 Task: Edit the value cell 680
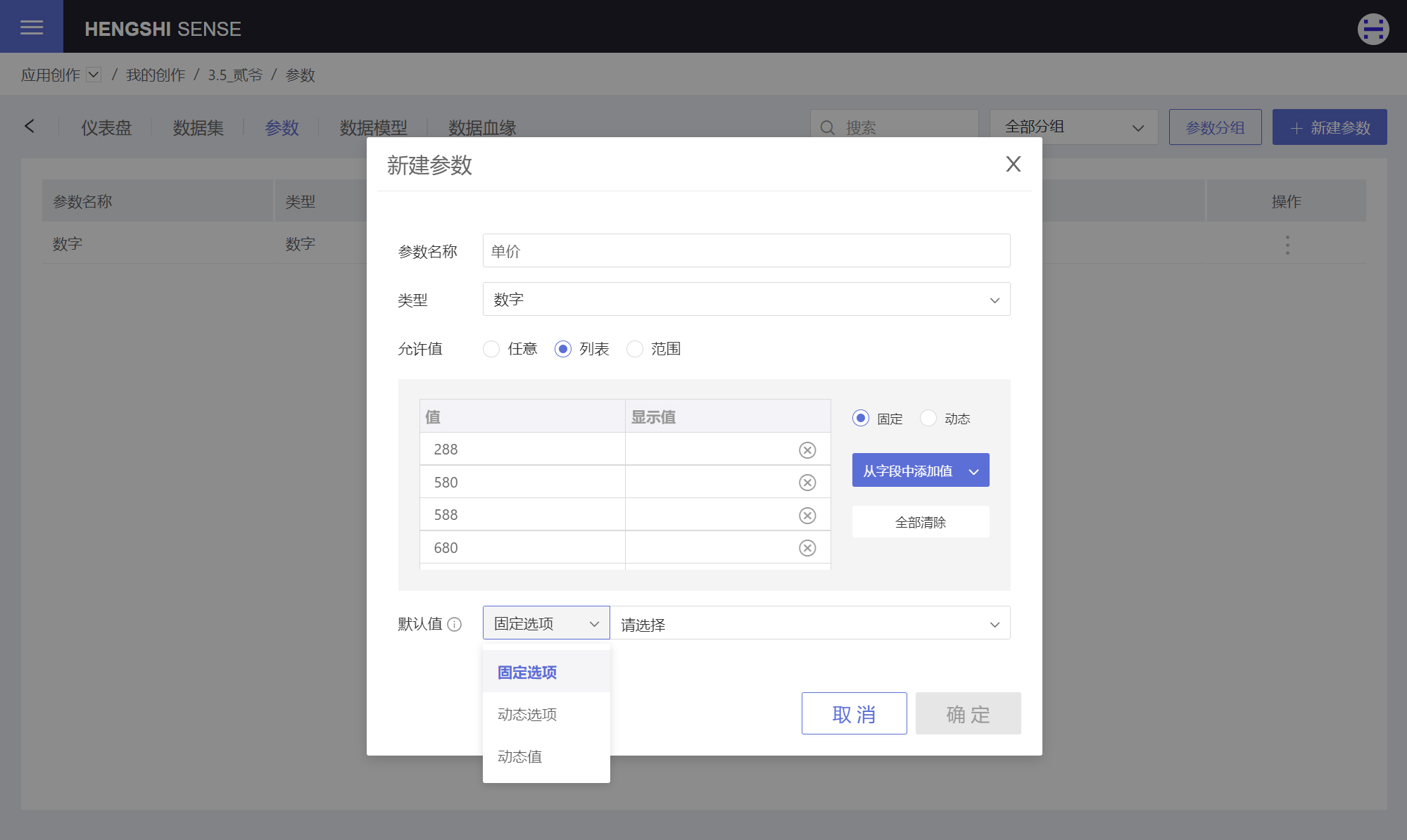(x=522, y=547)
